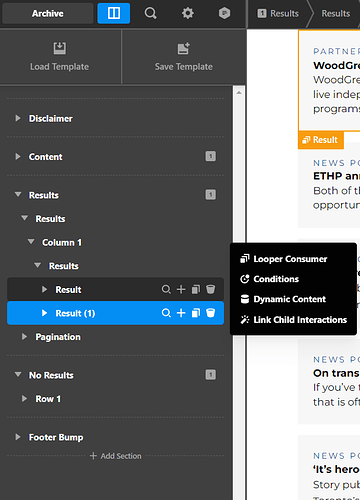
Task: Expand the Content section
Action: click(x=18, y=157)
